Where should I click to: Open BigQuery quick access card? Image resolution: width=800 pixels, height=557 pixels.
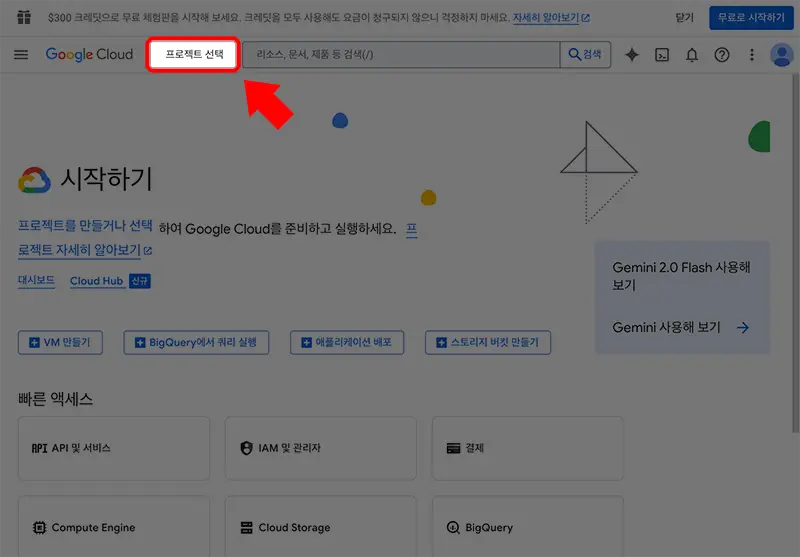[528, 526]
